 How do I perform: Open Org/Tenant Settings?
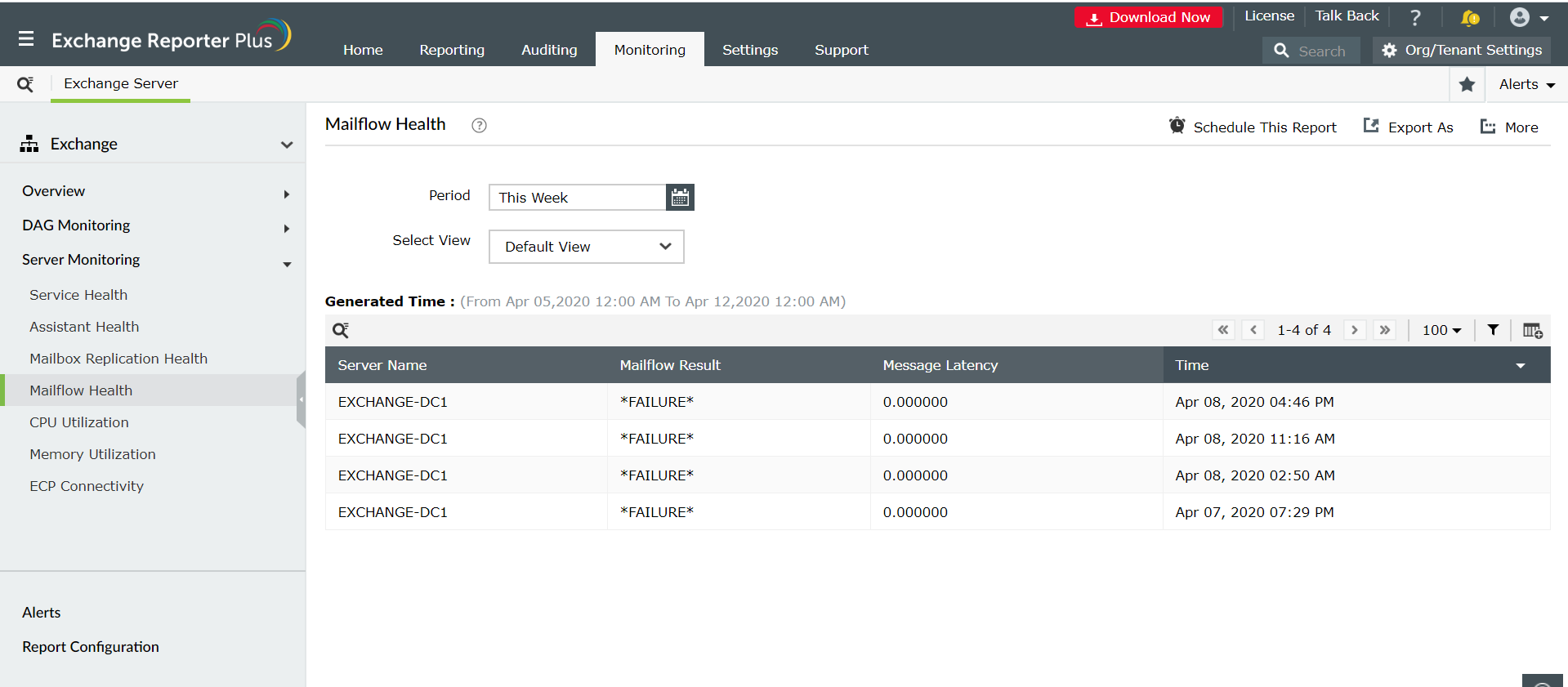1462,50
